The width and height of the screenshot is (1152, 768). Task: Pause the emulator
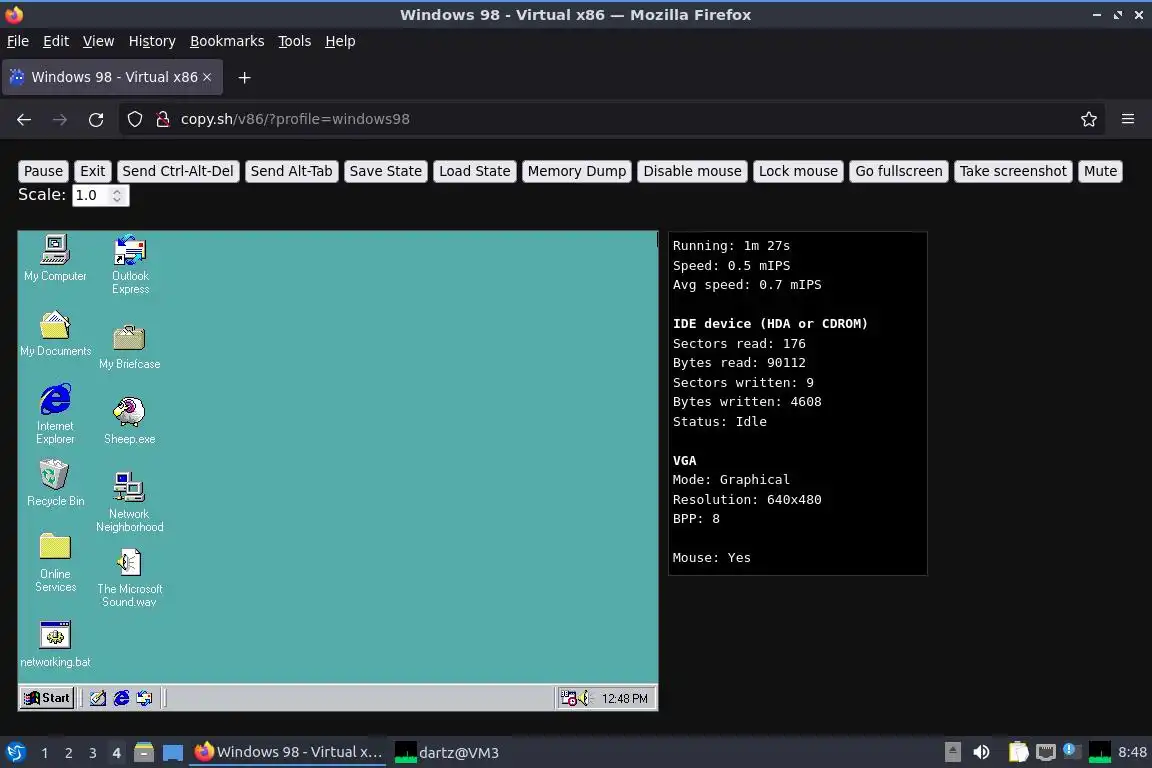tap(43, 171)
